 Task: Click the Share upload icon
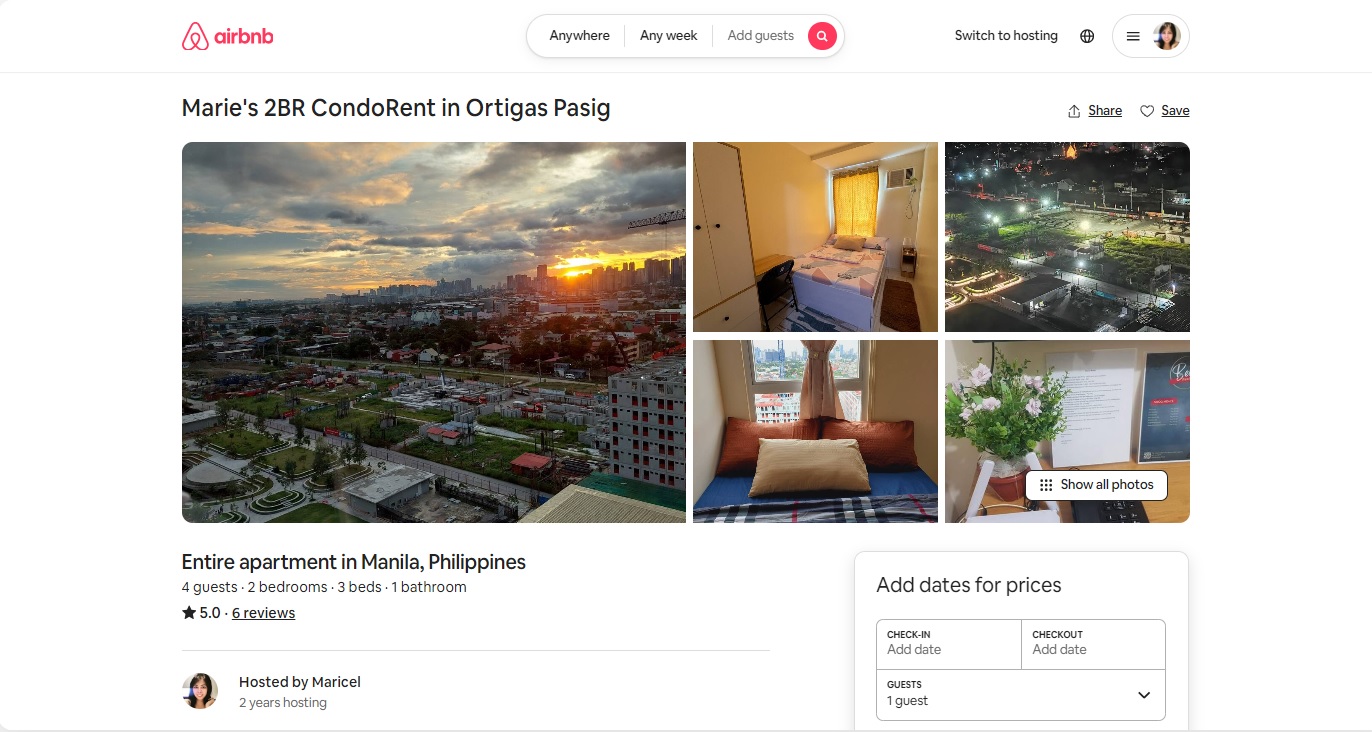click(1074, 111)
